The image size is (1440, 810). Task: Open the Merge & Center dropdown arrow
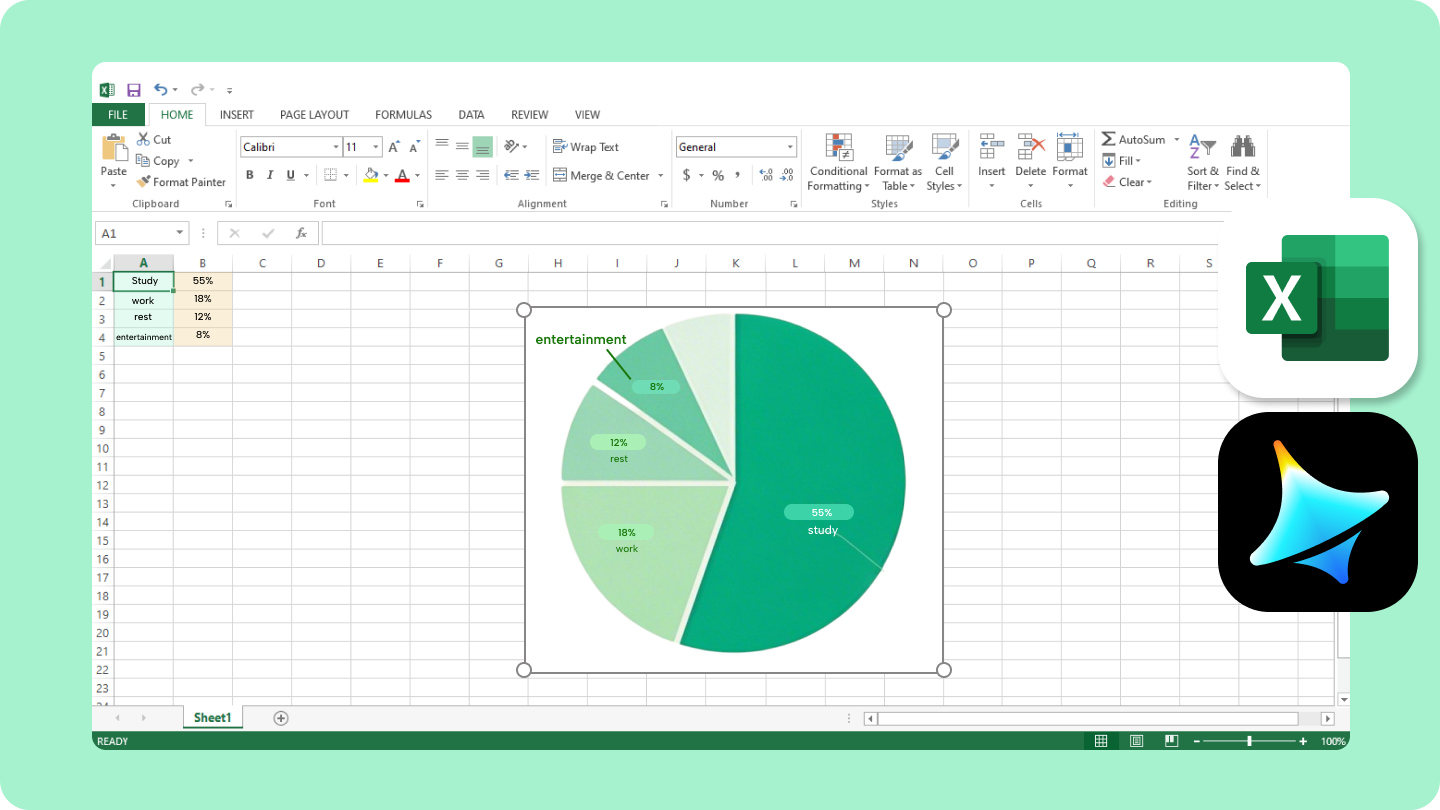660,175
